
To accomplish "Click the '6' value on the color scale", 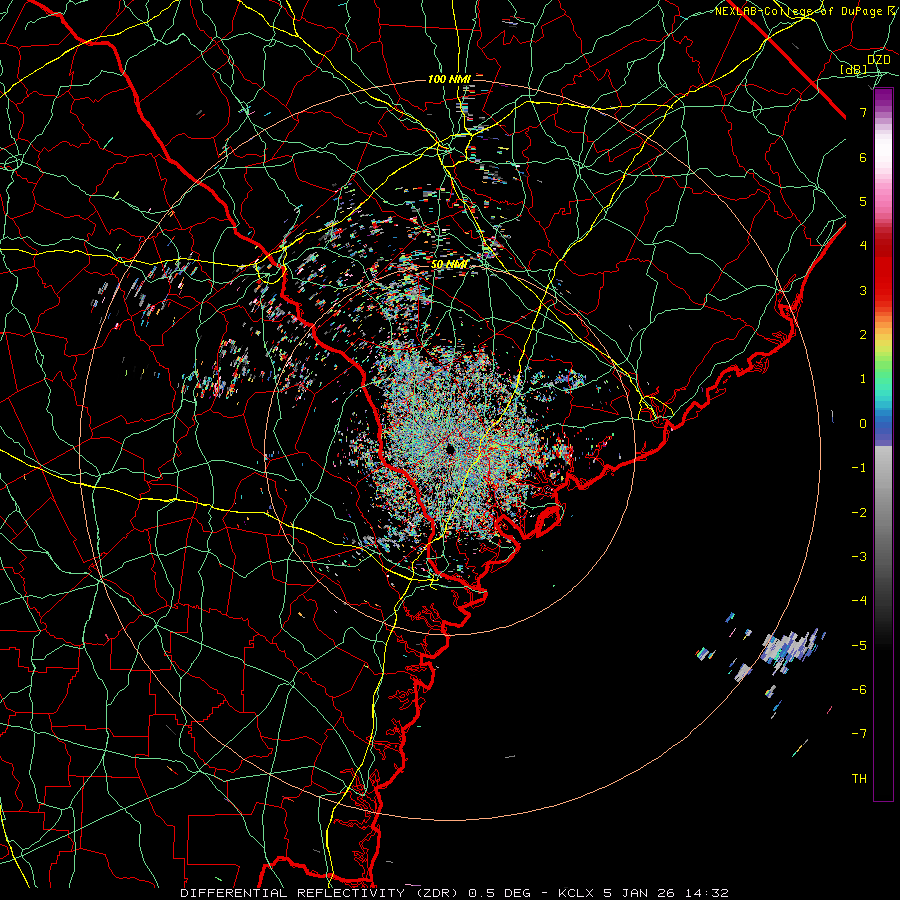I will click(863, 157).
